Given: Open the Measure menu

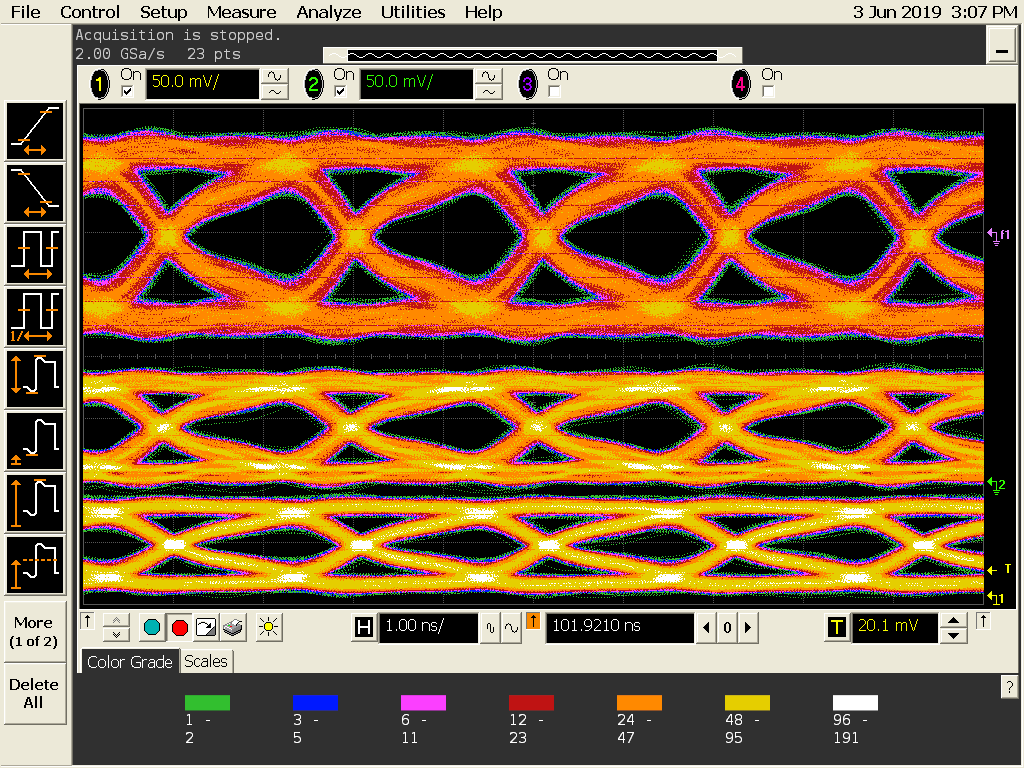Looking at the screenshot, I should click(242, 12).
